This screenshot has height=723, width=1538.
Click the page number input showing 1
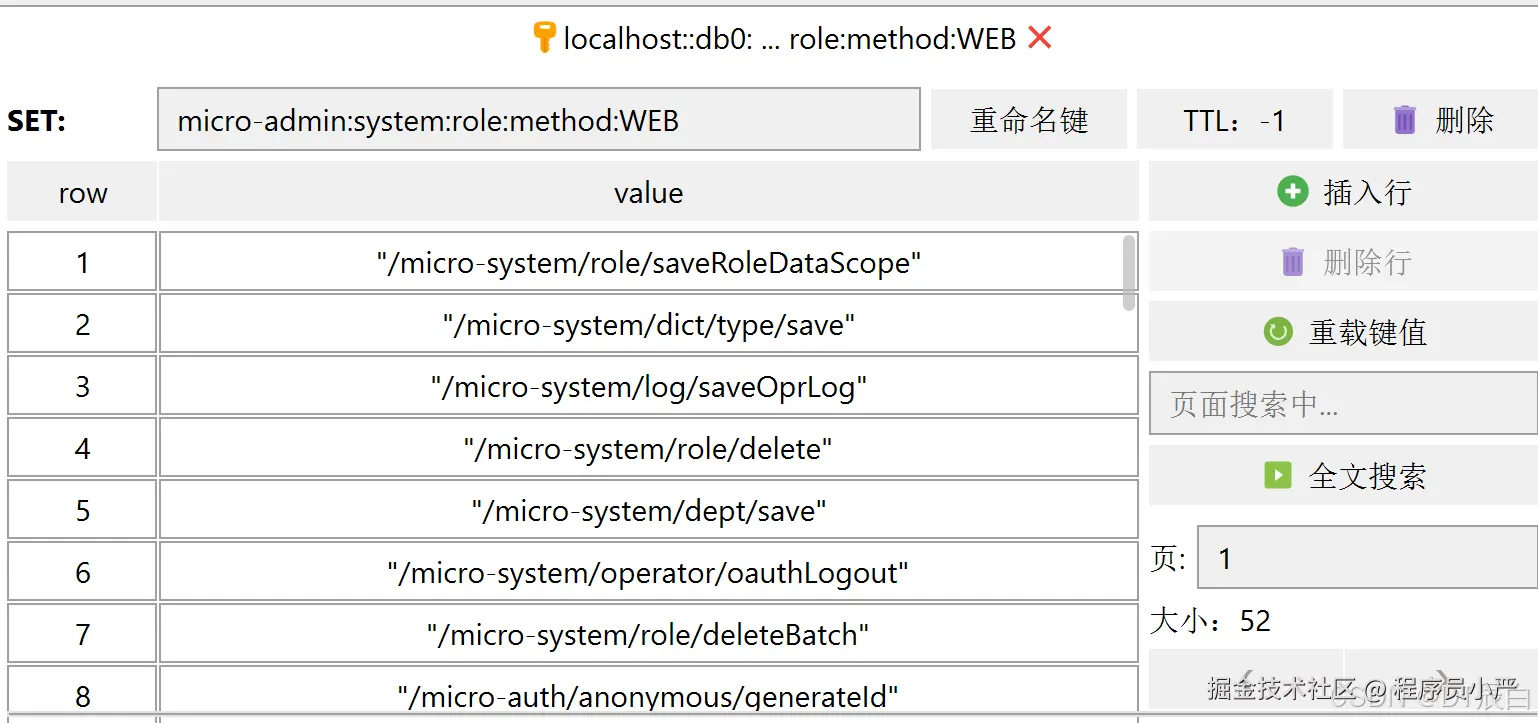click(x=1366, y=558)
